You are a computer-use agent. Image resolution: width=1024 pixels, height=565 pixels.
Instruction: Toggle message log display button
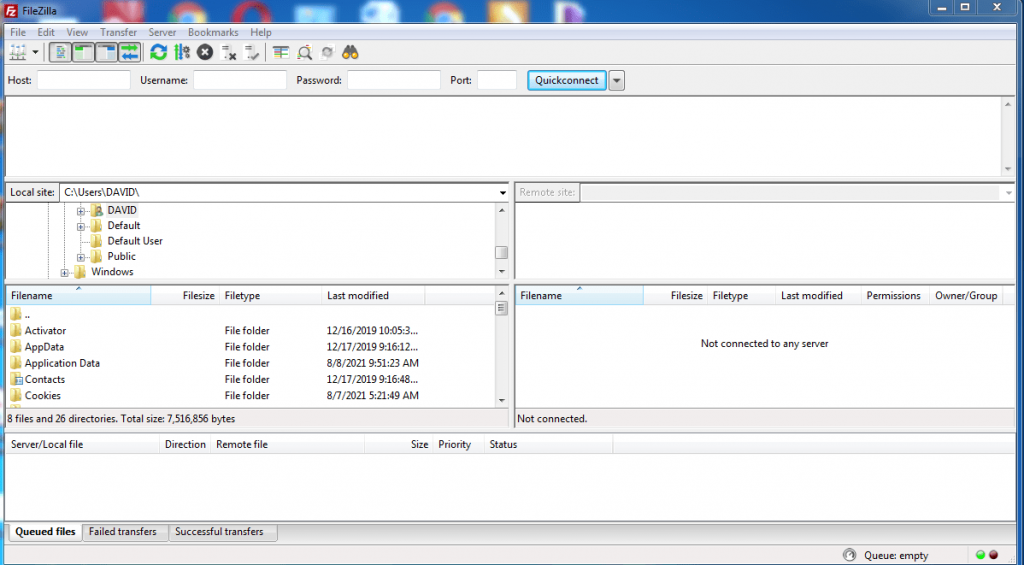(x=60, y=52)
